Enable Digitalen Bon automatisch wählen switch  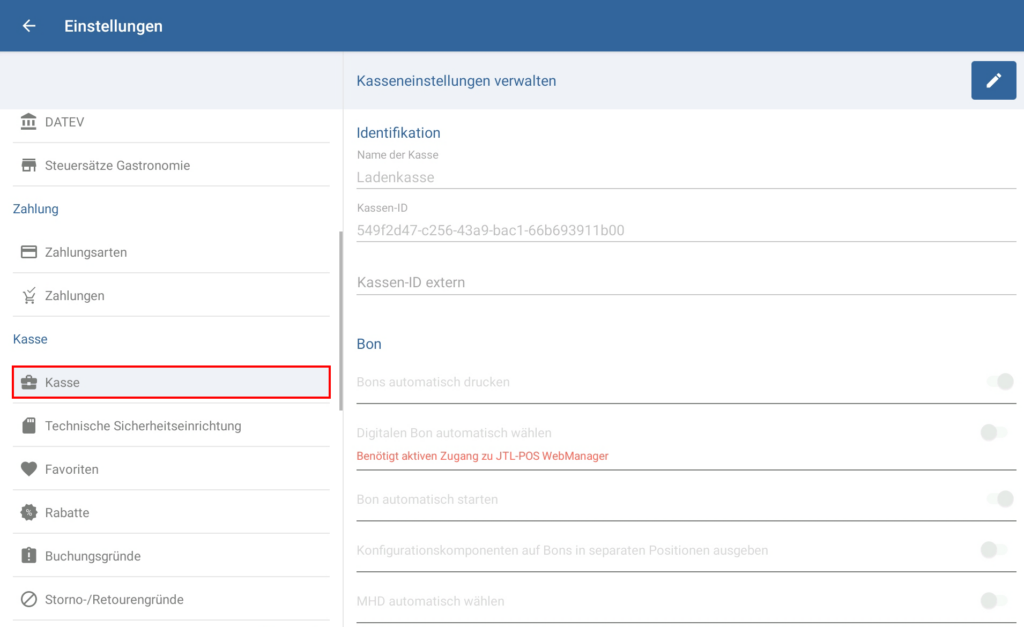(994, 432)
